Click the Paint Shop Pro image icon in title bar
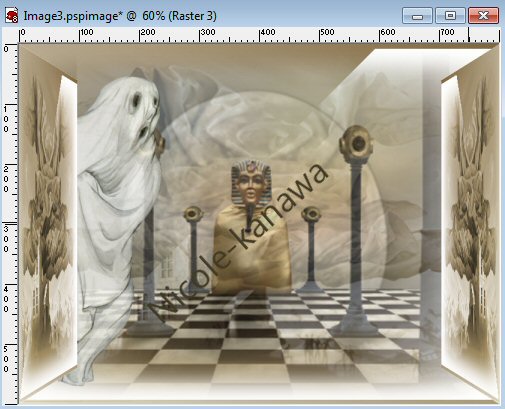505x409 pixels. [x=11, y=16]
